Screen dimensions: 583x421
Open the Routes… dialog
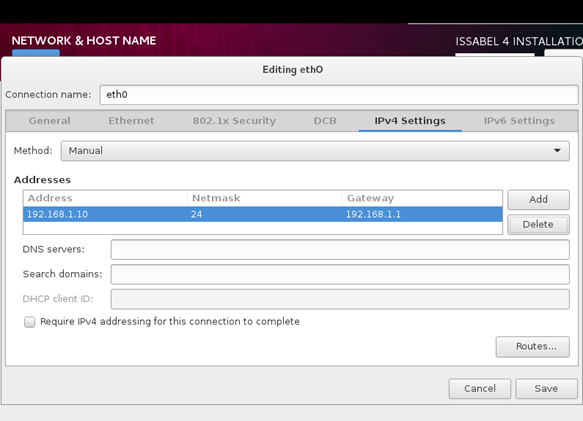pos(532,347)
